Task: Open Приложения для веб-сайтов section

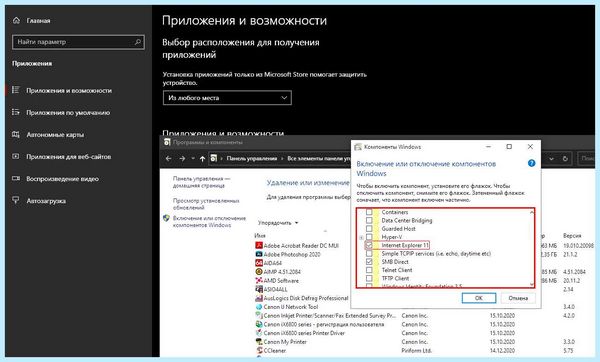Action: [x=68, y=157]
